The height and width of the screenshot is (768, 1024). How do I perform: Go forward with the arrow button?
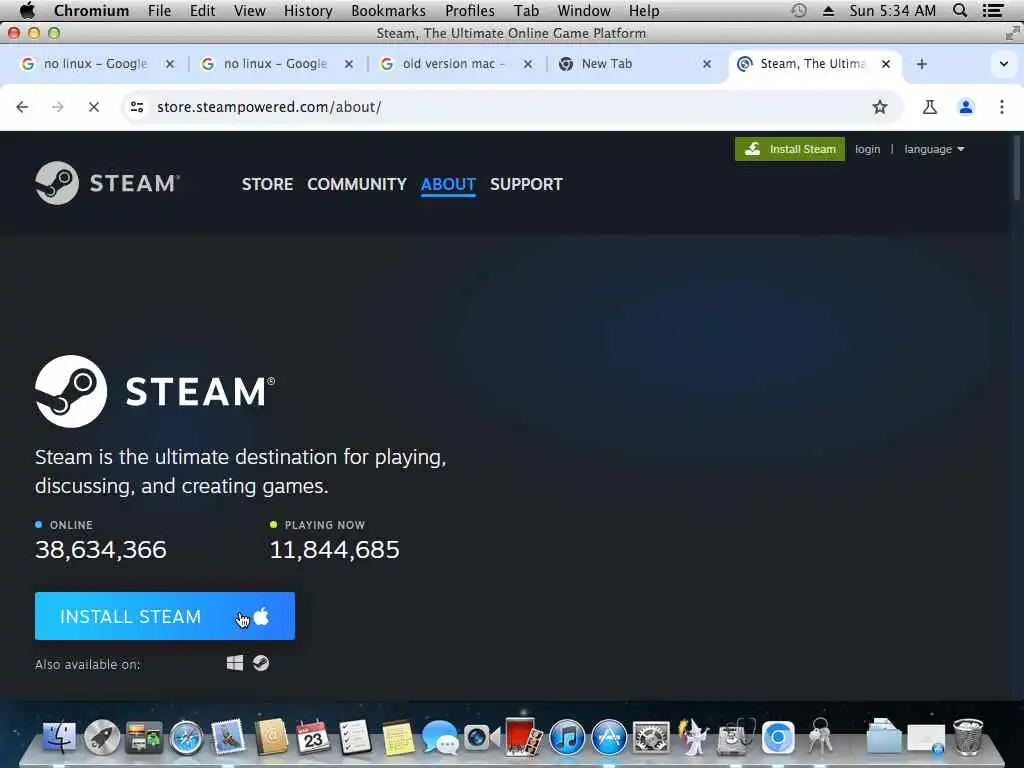(57, 106)
